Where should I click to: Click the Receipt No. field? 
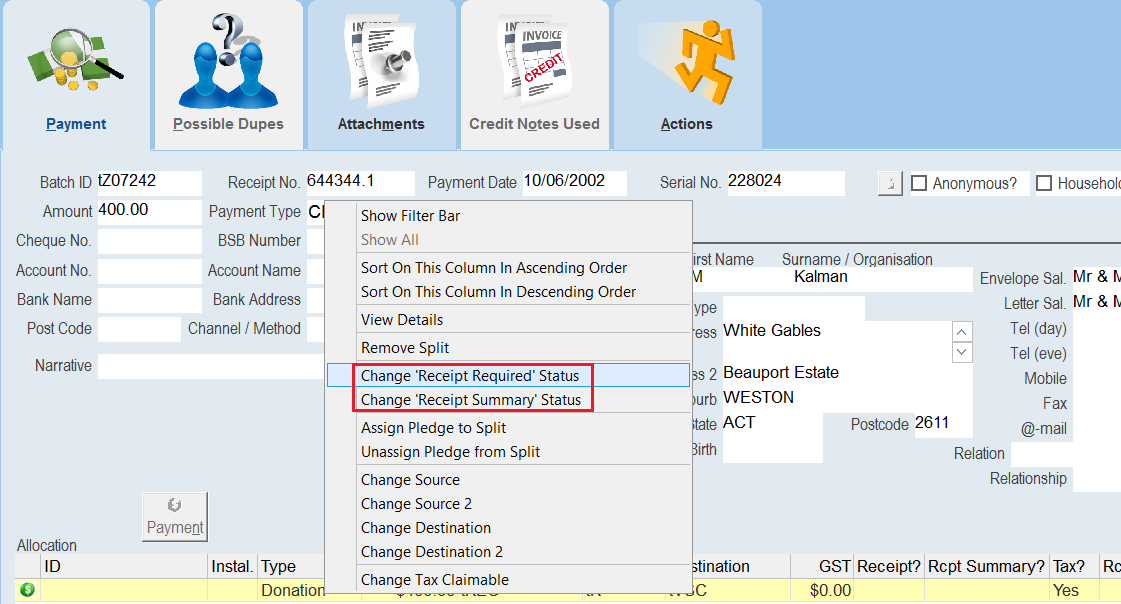[x=360, y=182]
